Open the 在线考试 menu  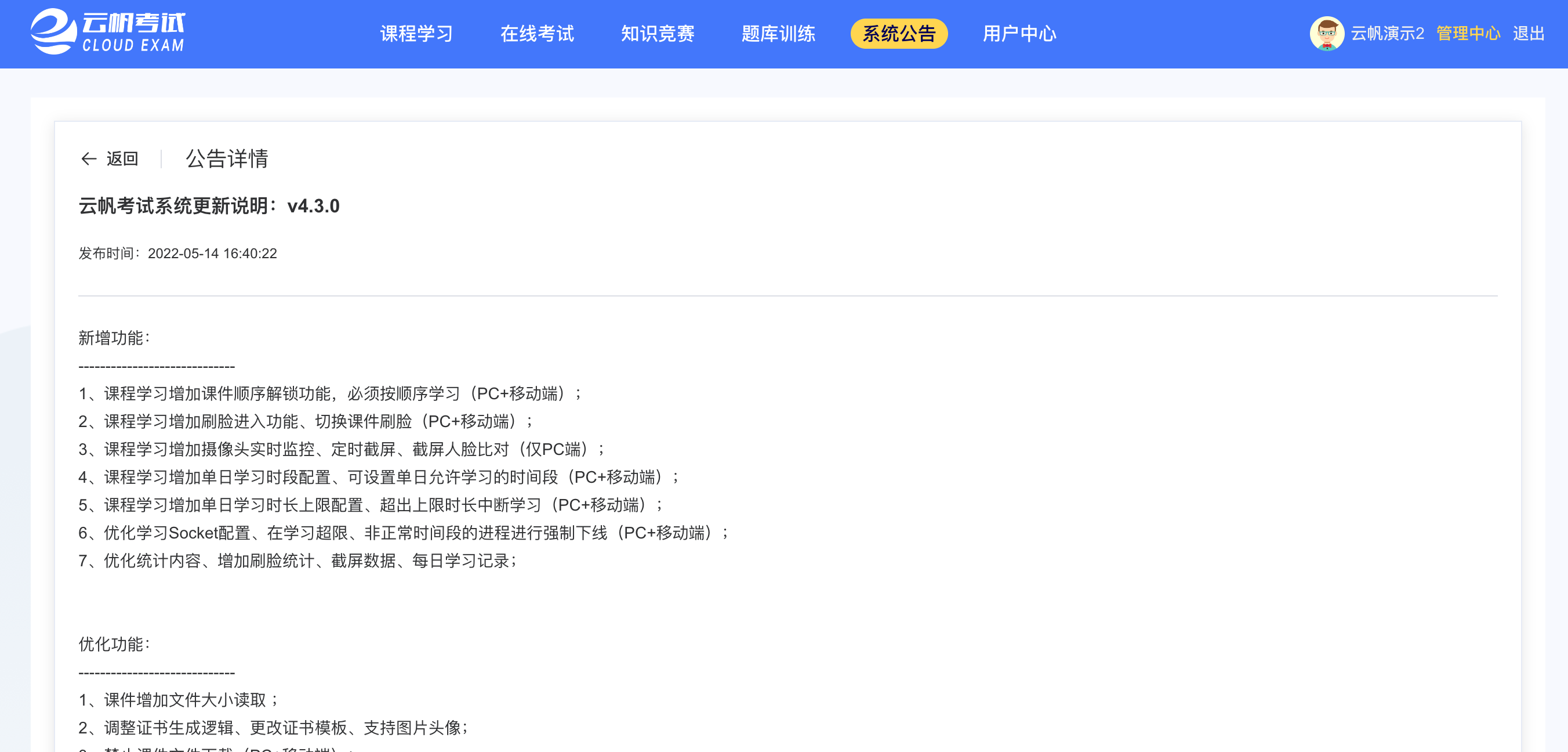click(537, 34)
